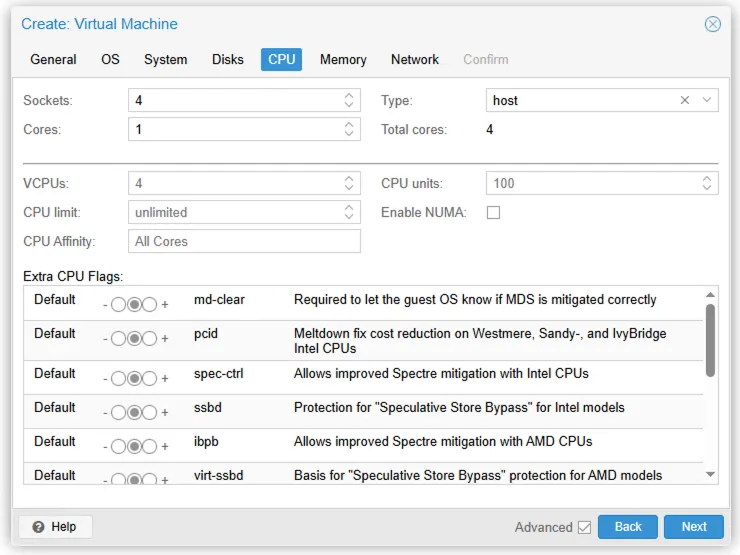Click Next to continue
Viewport: 740px width, 555px height.
[693, 527]
